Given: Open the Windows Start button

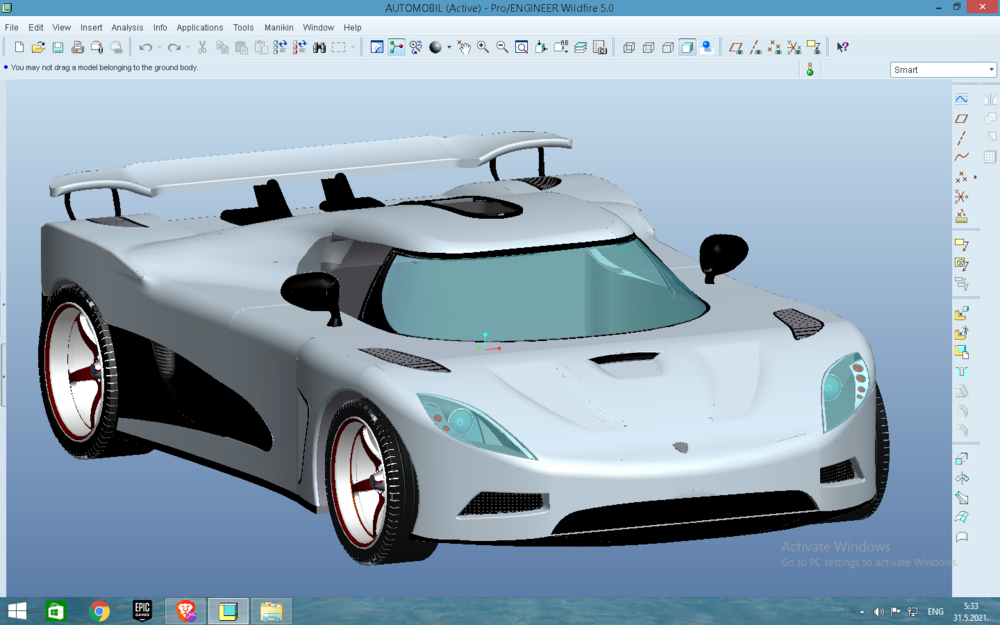Looking at the screenshot, I should pos(17,611).
